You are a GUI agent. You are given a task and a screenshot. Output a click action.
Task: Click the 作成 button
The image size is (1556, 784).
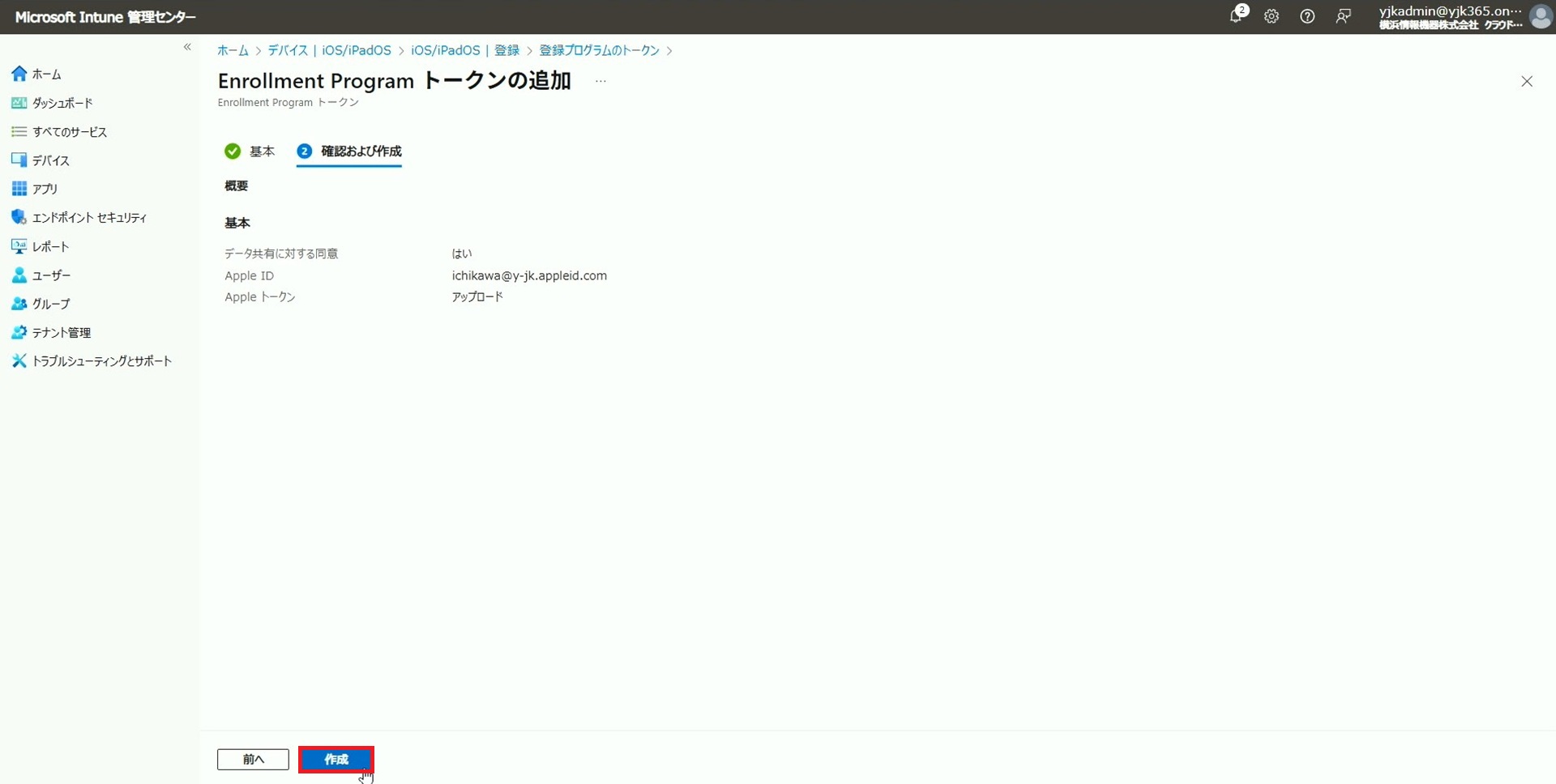pyautogui.click(x=336, y=759)
